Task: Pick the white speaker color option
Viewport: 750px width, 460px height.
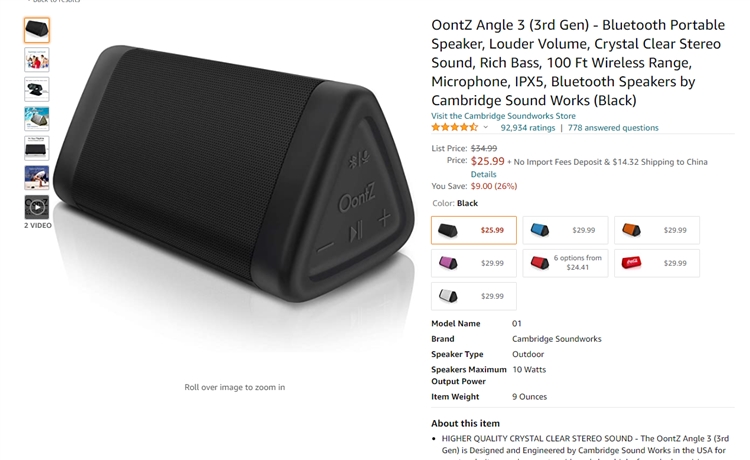Action: point(474,296)
